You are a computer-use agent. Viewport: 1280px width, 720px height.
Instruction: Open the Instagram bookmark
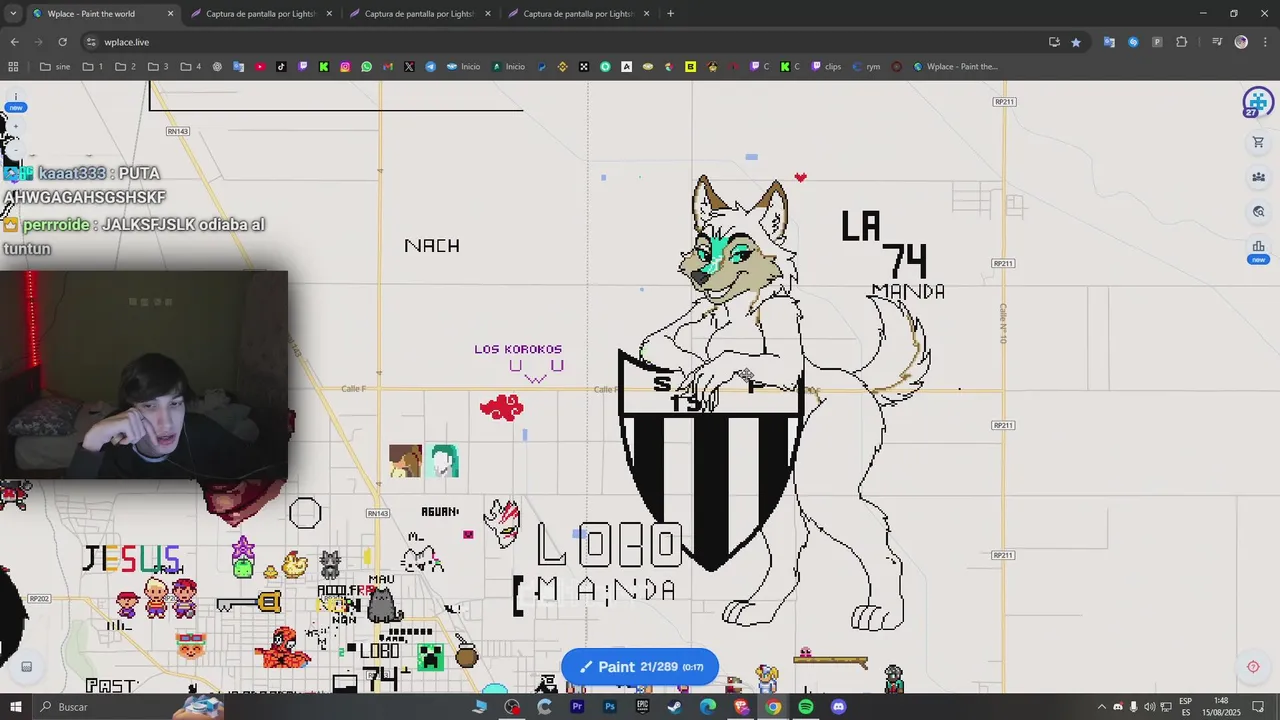point(345,67)
